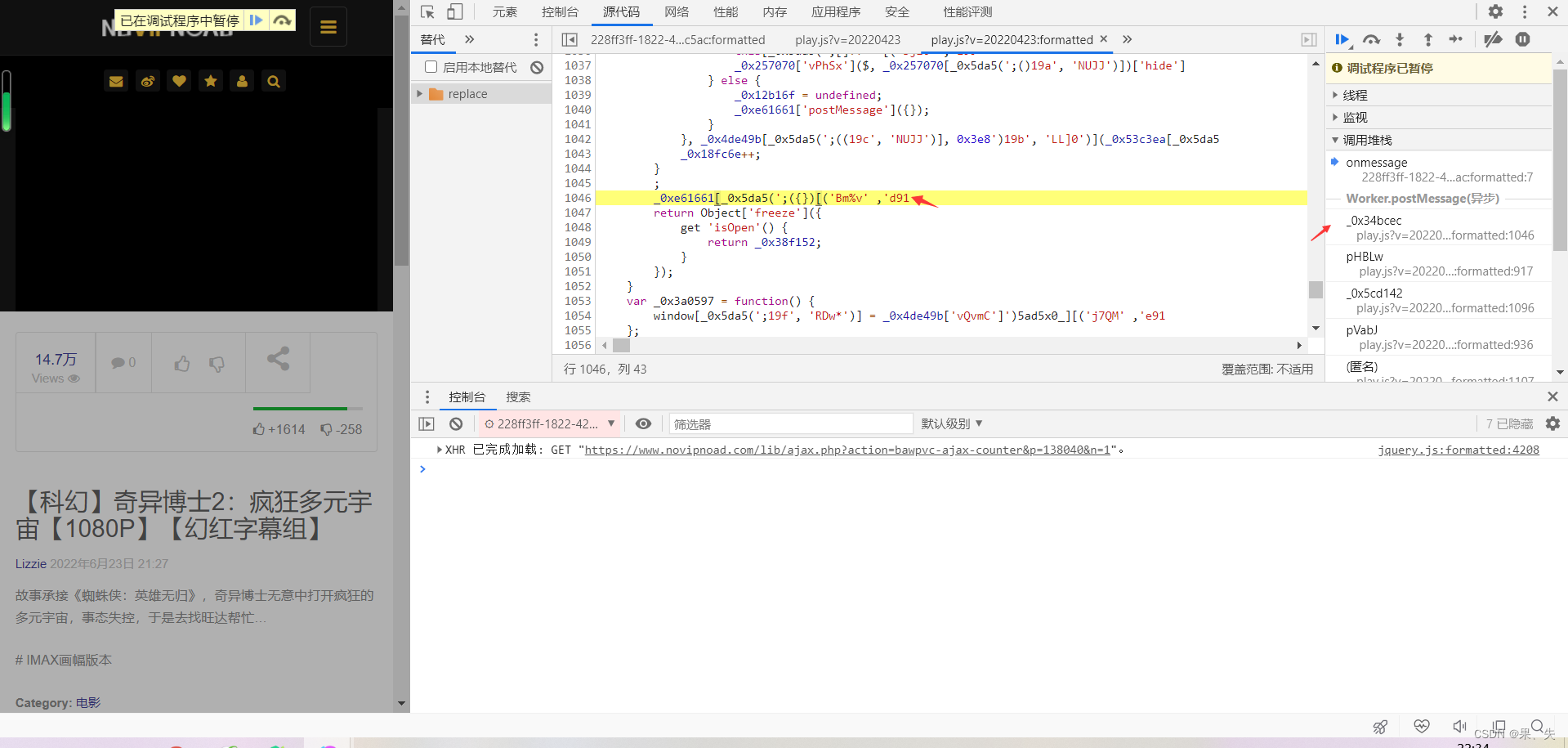1568x748 pixels.
Task: Click the console 筛选器 filter field
Action: pos(791,423)
